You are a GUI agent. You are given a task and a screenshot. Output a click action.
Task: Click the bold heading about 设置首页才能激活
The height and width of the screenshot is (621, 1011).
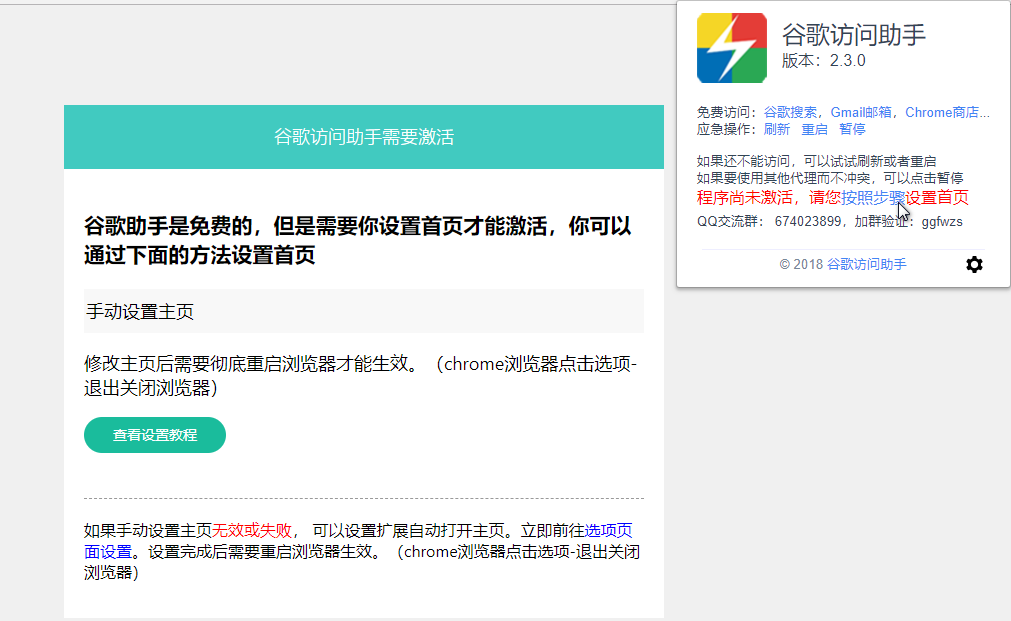358,241
